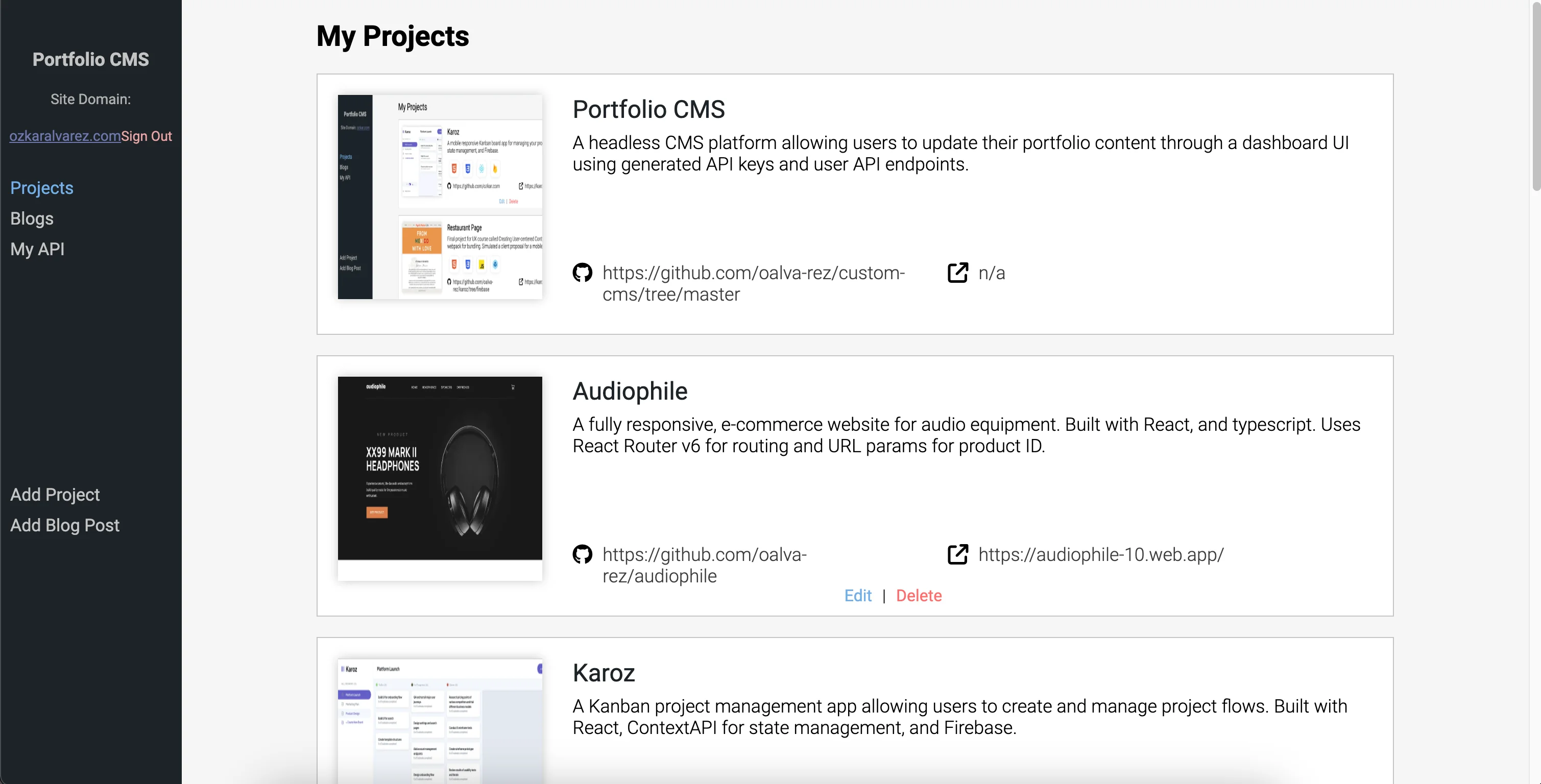This screenshot has width=1541, height=784.
Task: Visit the audiophile-10.web.app live link
Action: [1101, 554]
